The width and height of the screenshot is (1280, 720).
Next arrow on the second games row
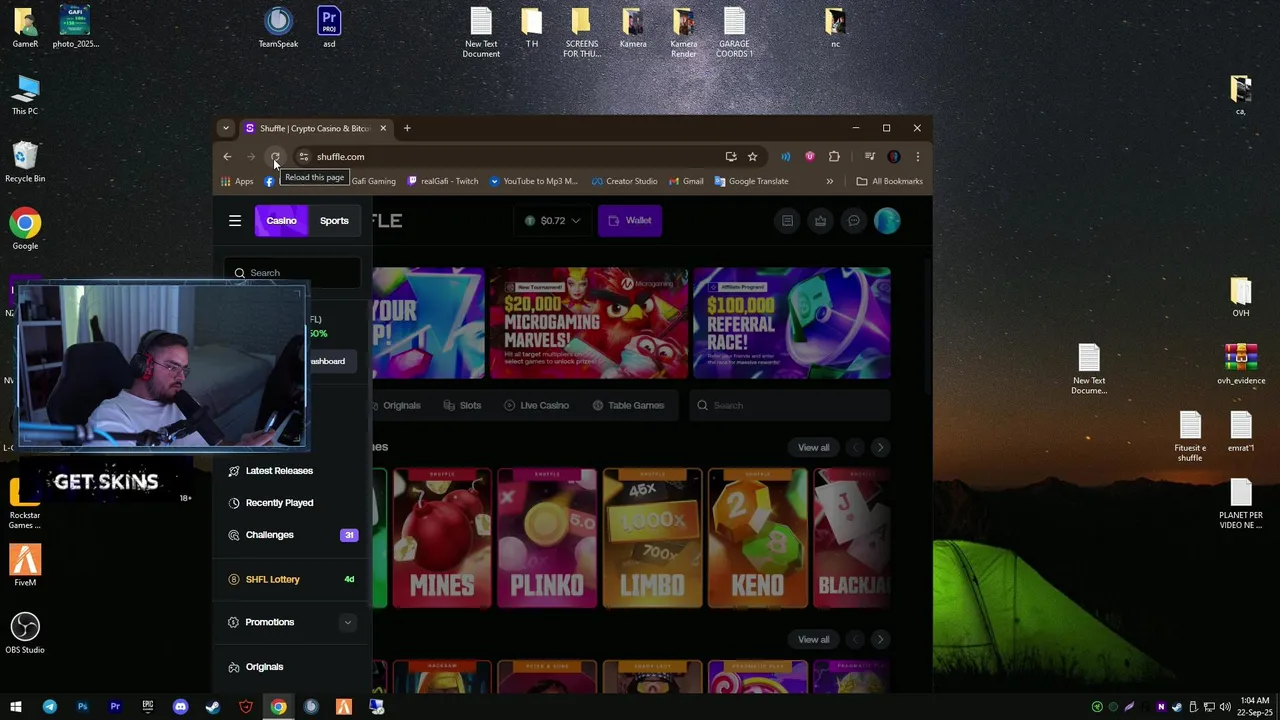880,640
